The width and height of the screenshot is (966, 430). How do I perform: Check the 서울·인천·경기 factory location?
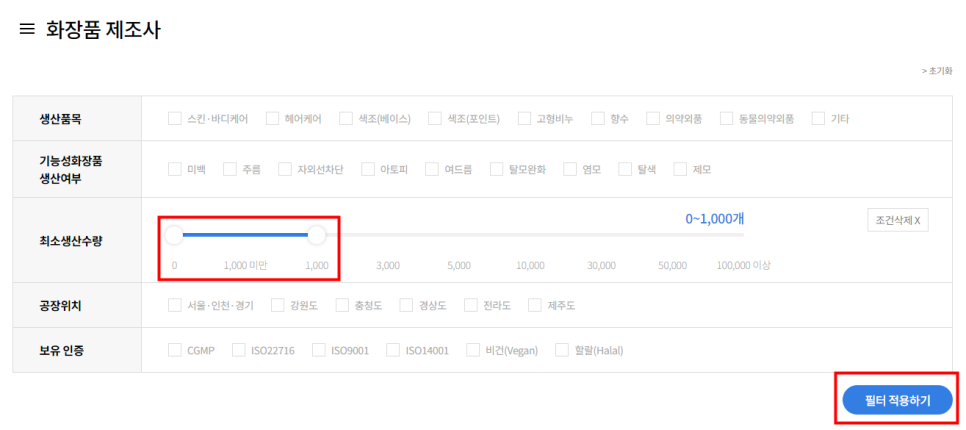coord(176,305)
